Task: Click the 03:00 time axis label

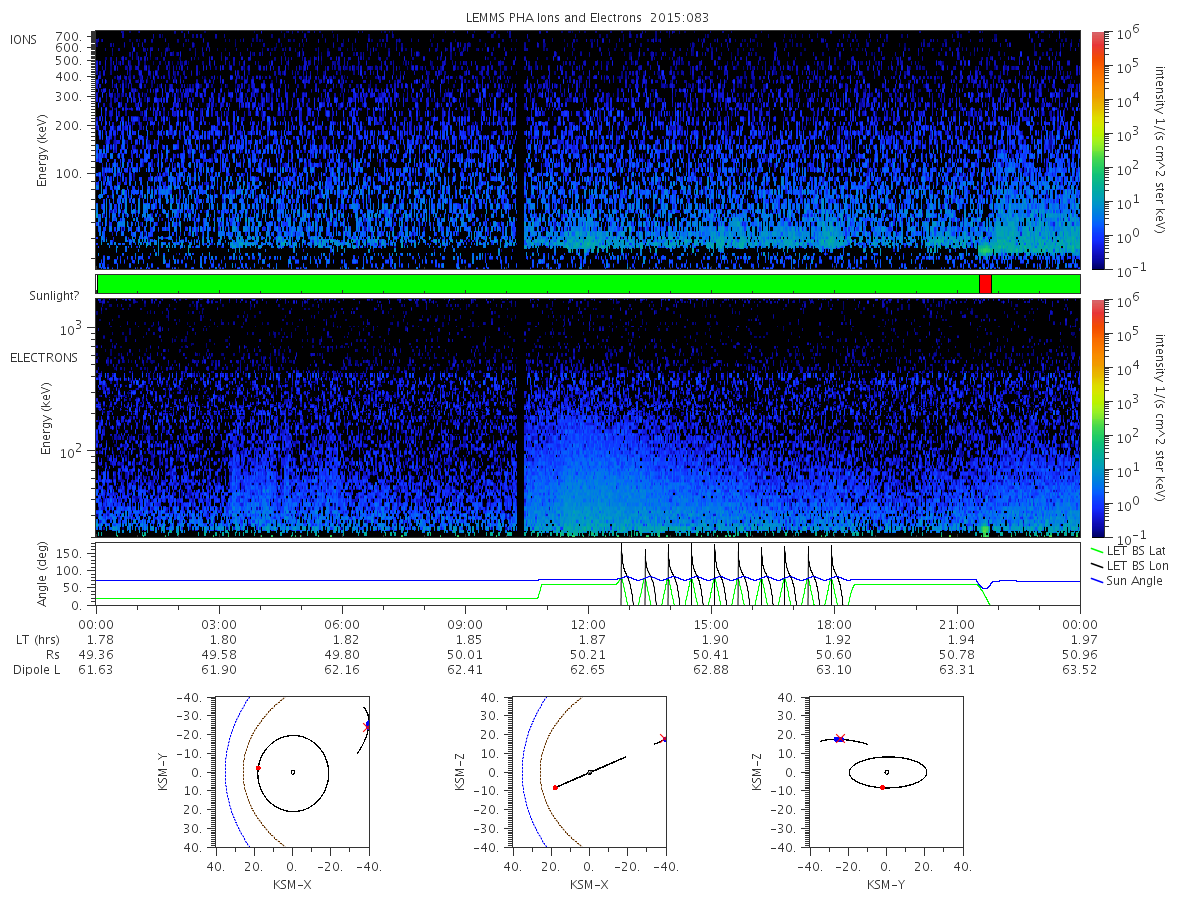Action: coord(219,624)
